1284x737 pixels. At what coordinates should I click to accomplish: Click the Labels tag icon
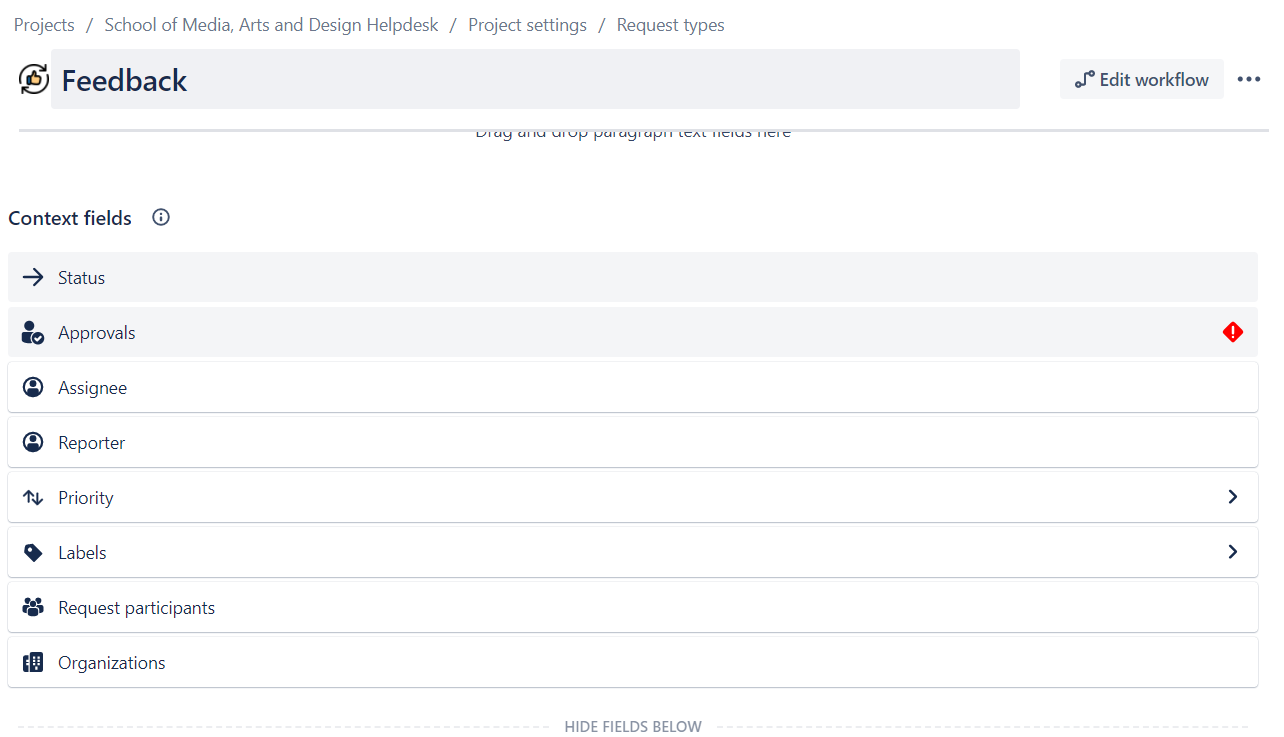point(33,552)
